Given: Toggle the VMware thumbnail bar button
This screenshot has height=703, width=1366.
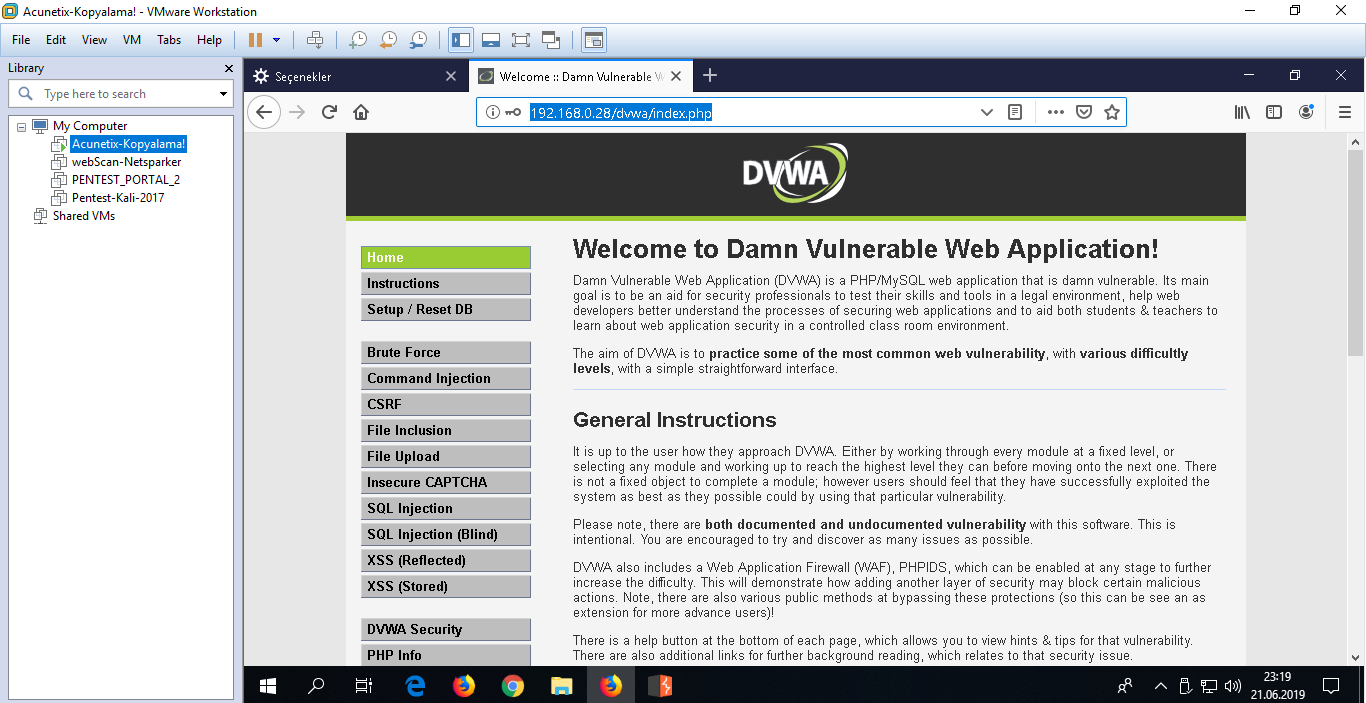Looking at the screenshot, I should coord(490,40).
